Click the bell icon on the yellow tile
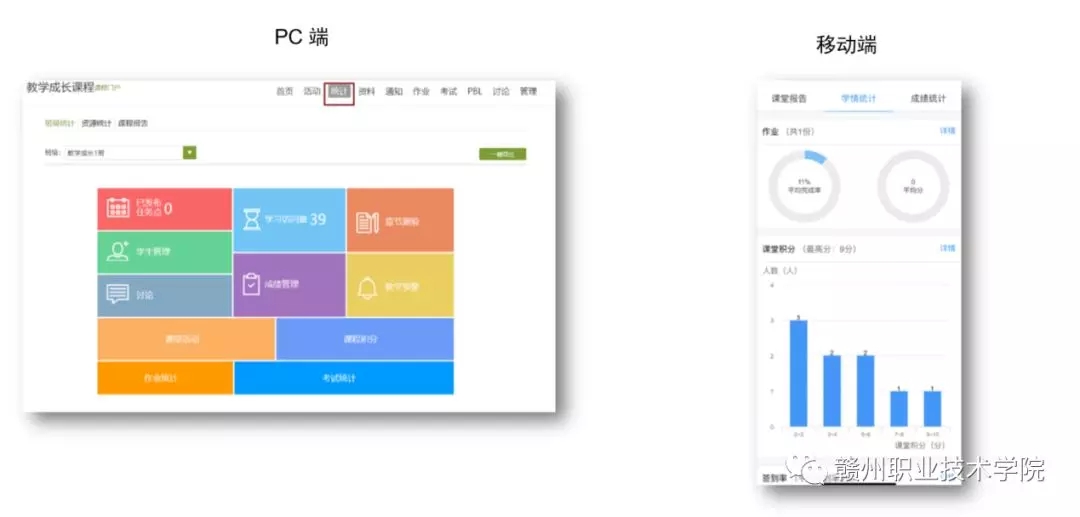 pyautogui.click(x=367, y=287)
